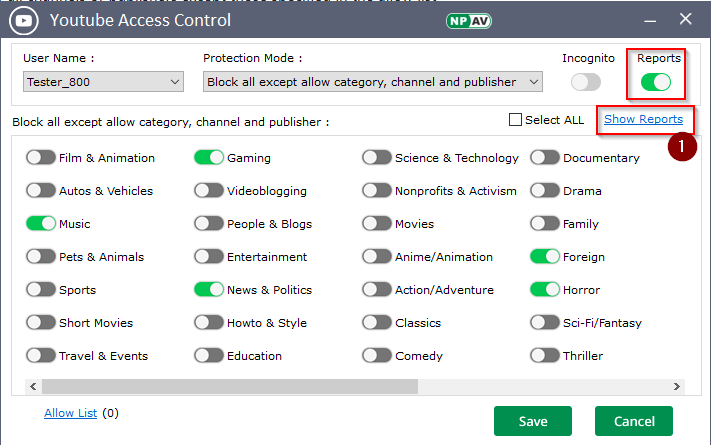Disable the Music category toggle
Image resolution: width=712 pixels, height=445 pixels.
[x=41, y=224]
